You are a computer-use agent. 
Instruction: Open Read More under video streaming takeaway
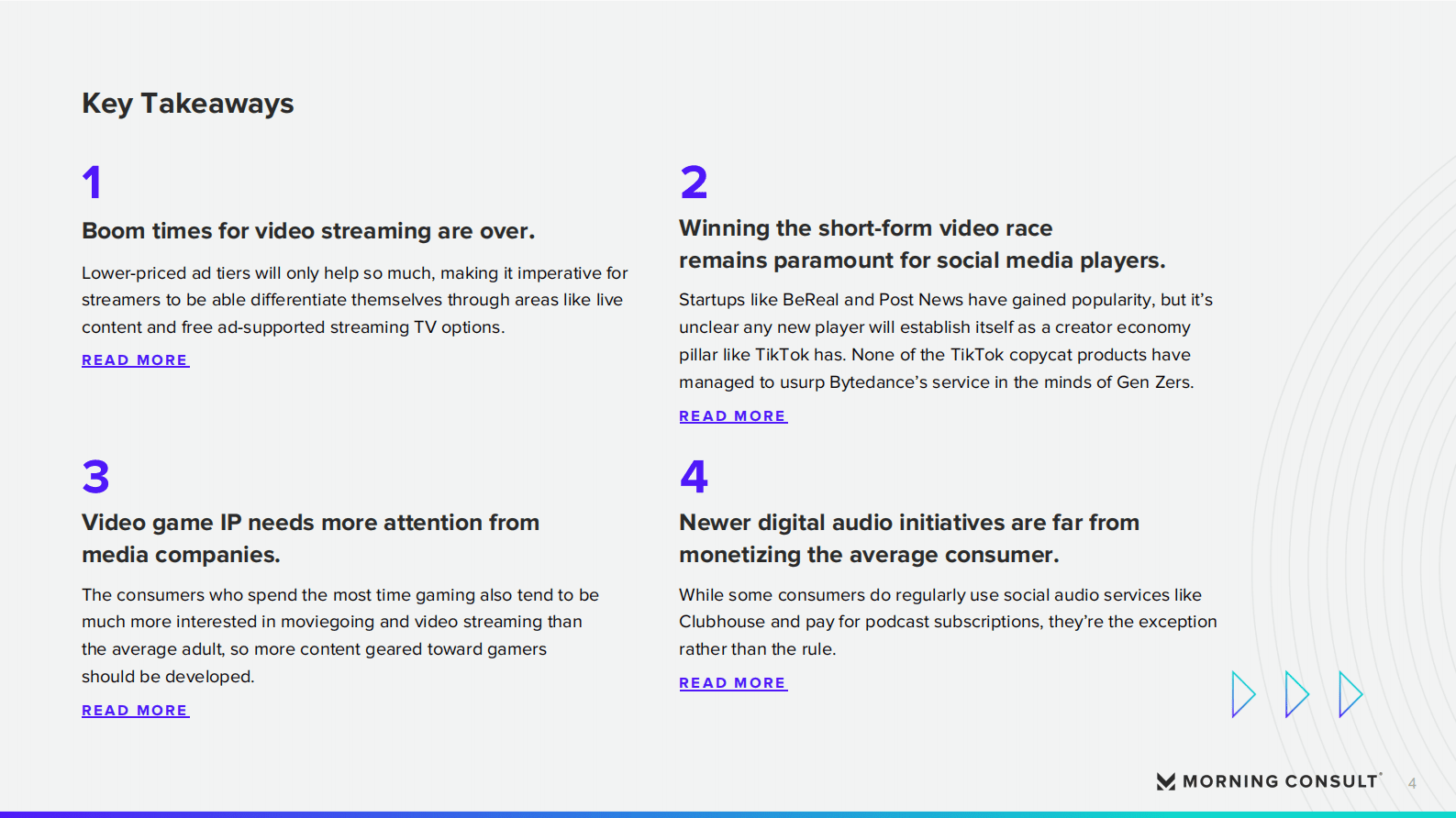(135, 360)
